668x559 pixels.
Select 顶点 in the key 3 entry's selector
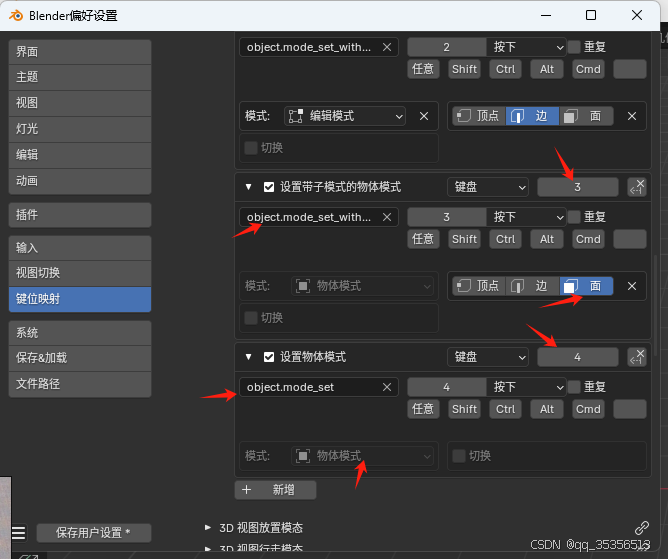[479, 286]
